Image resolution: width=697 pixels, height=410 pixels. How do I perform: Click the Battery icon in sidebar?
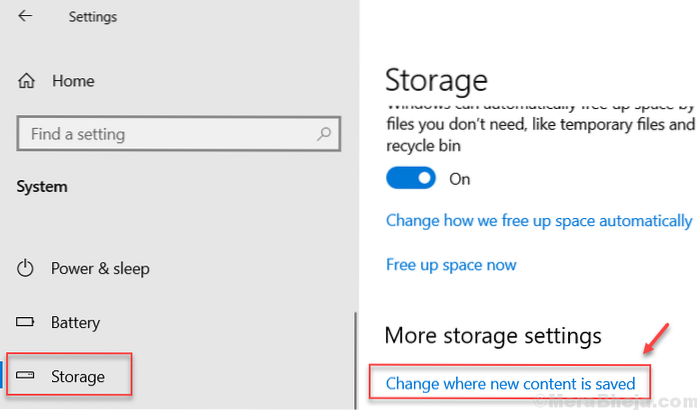26,322
